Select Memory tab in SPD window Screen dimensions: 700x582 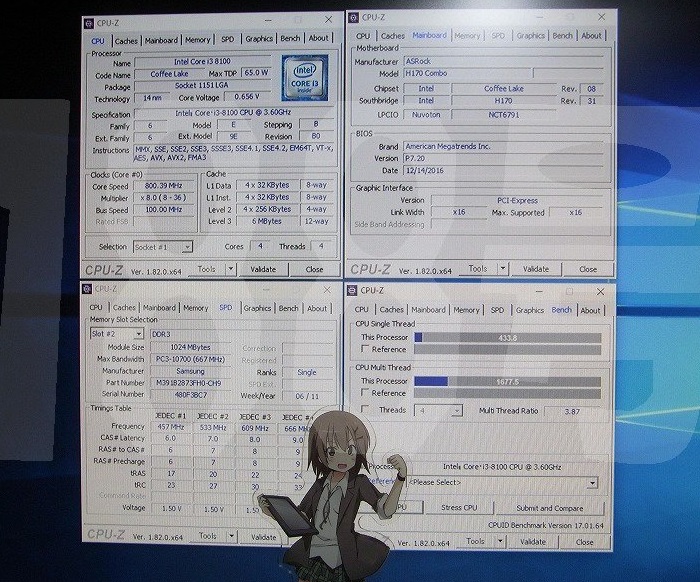tap(196, 308)
